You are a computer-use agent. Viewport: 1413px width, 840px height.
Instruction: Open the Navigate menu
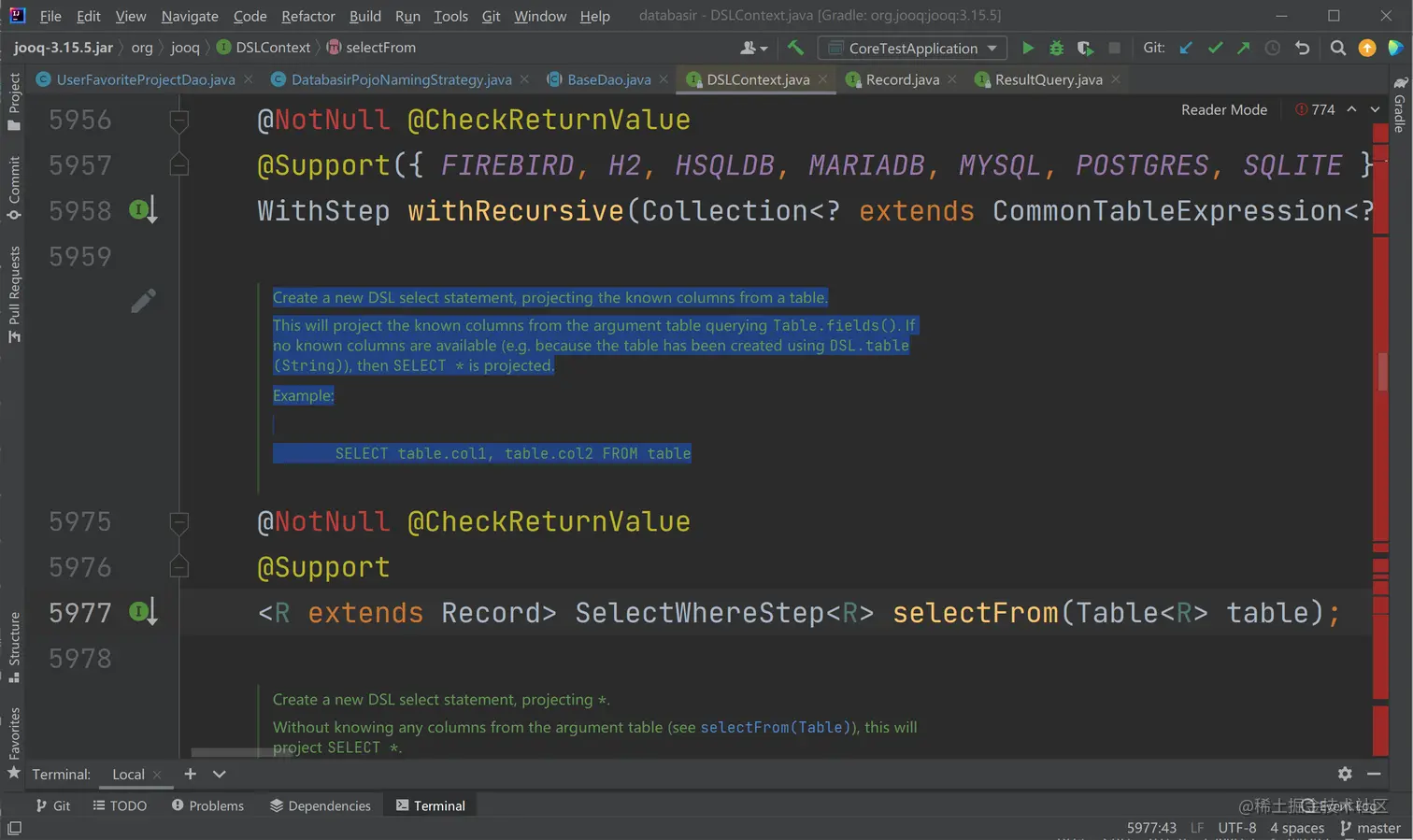pos(190,16)
